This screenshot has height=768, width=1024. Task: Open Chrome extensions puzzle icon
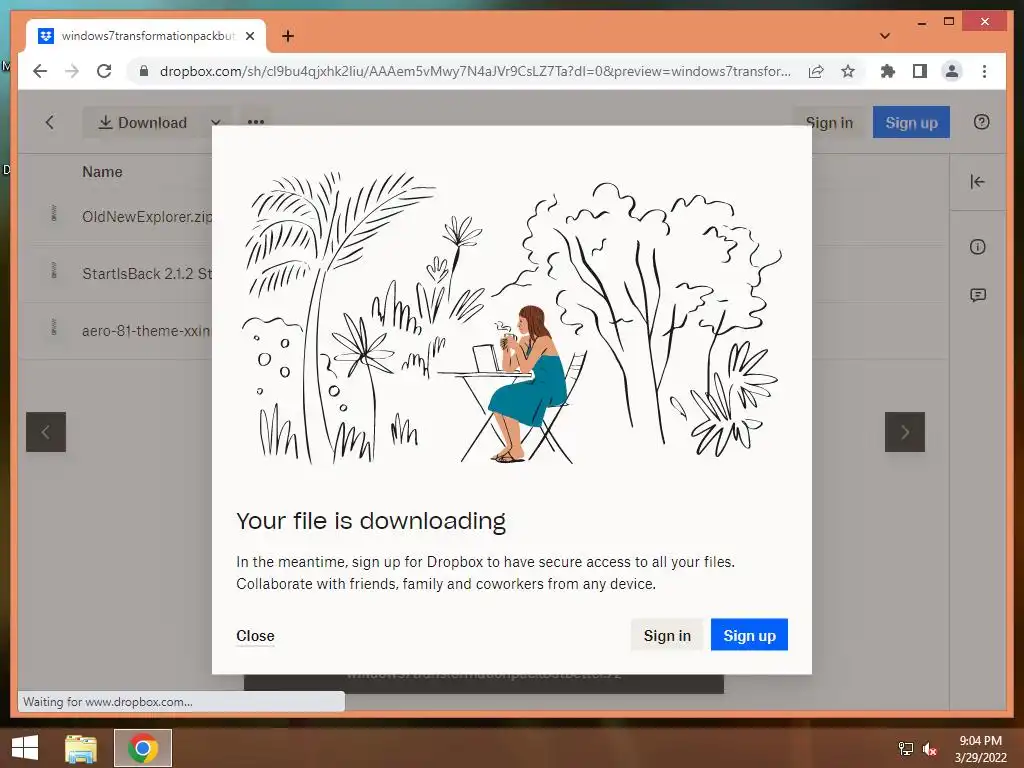pos(888,71)
